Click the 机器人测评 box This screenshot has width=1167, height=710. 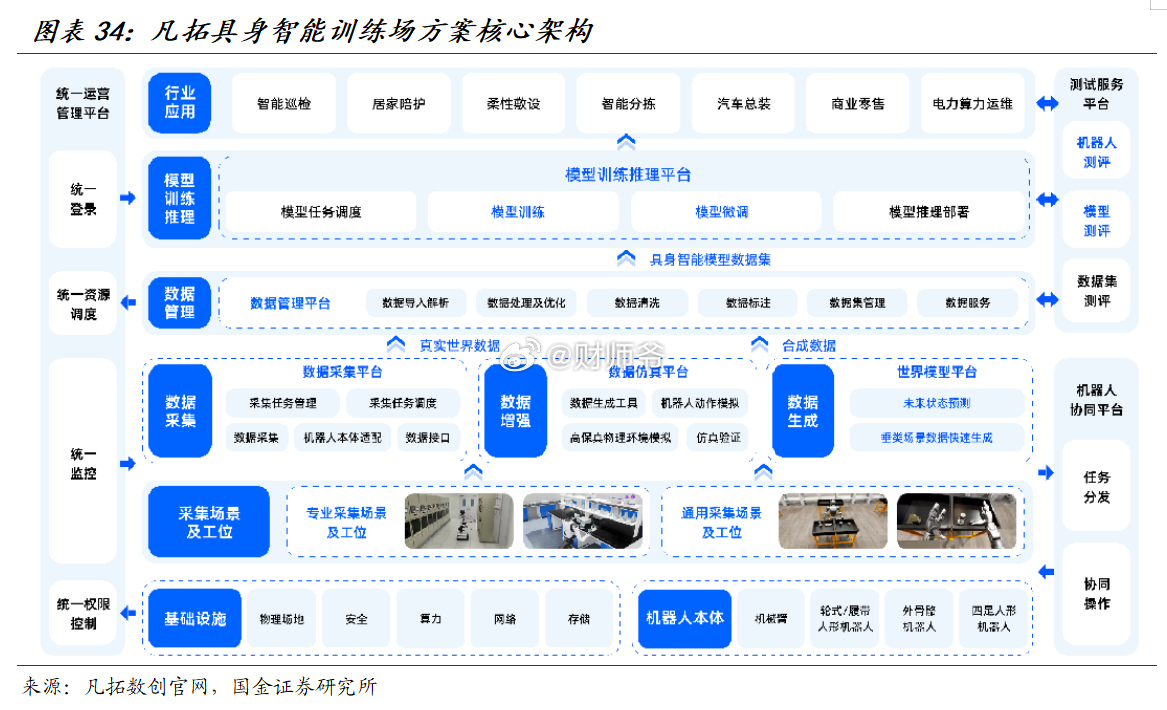coord(1096,152)
